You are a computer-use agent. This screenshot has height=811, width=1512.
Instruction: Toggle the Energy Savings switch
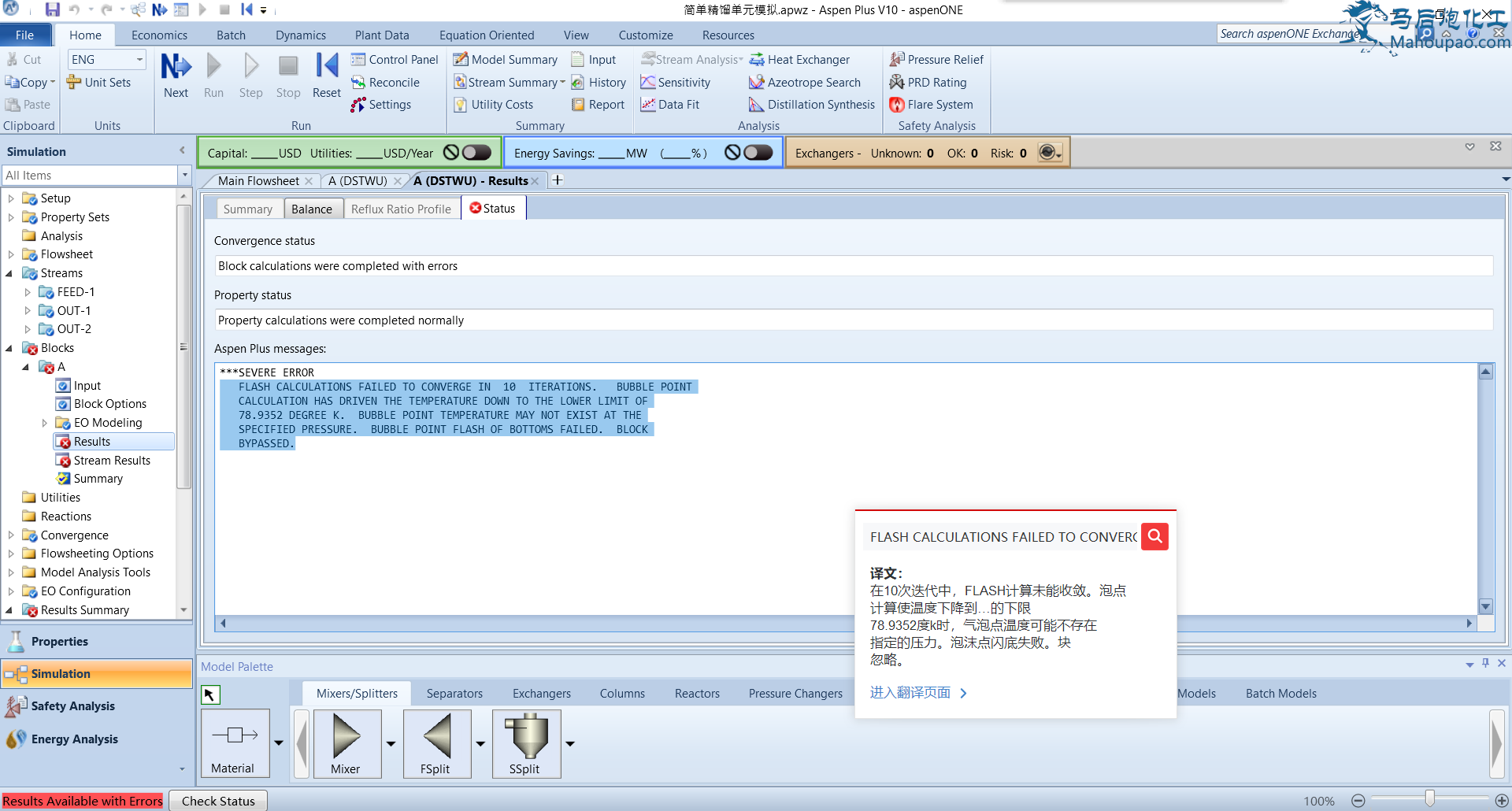coord(758,153)
